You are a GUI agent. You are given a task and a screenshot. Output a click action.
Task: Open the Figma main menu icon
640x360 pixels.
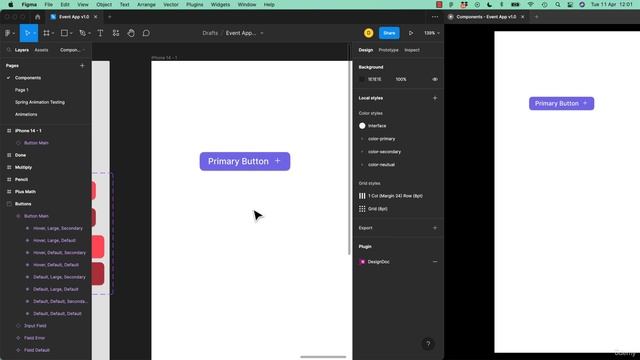coord(8,33)
